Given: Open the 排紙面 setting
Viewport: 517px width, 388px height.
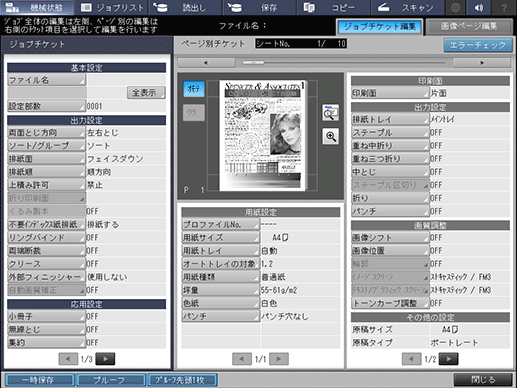Looking at the screenshot, I should pos(46,159).
